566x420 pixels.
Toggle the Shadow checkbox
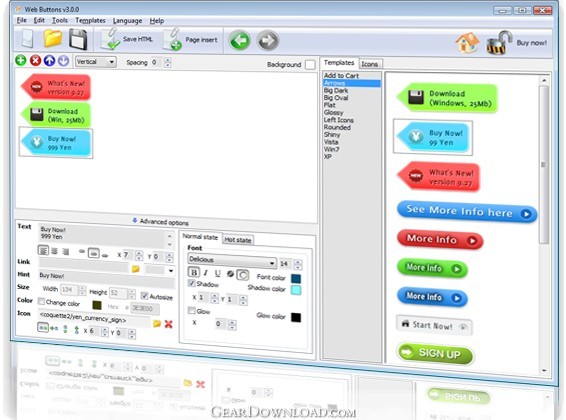192,283
